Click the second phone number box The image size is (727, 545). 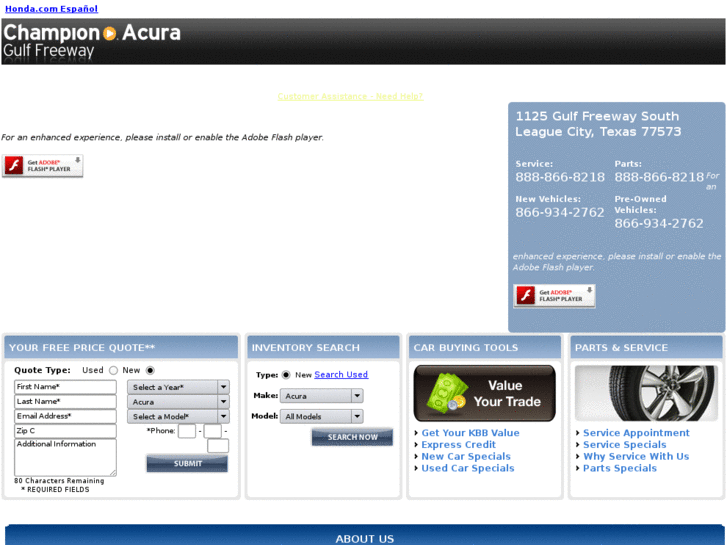213,431
